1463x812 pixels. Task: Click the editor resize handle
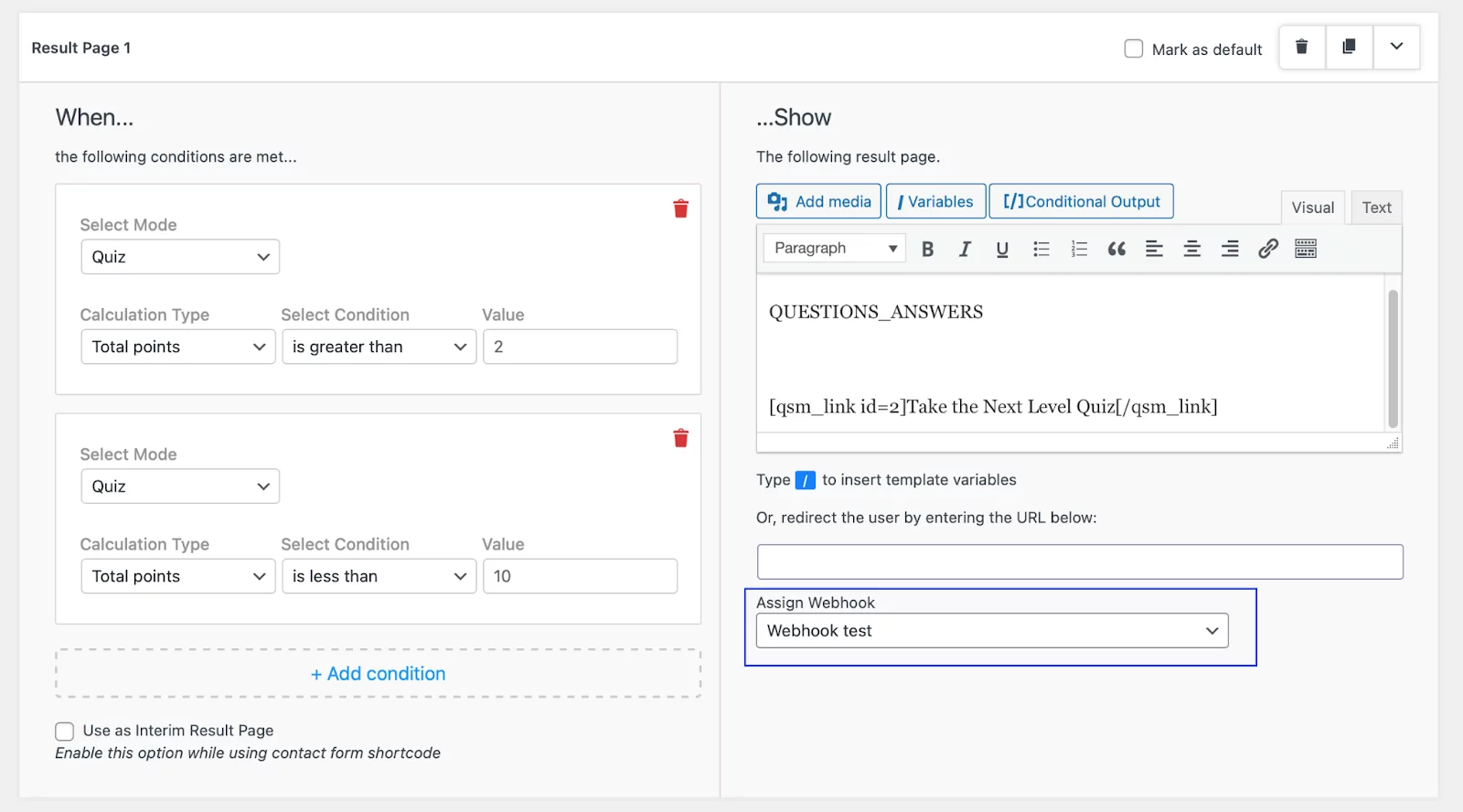click(1393, 443)
